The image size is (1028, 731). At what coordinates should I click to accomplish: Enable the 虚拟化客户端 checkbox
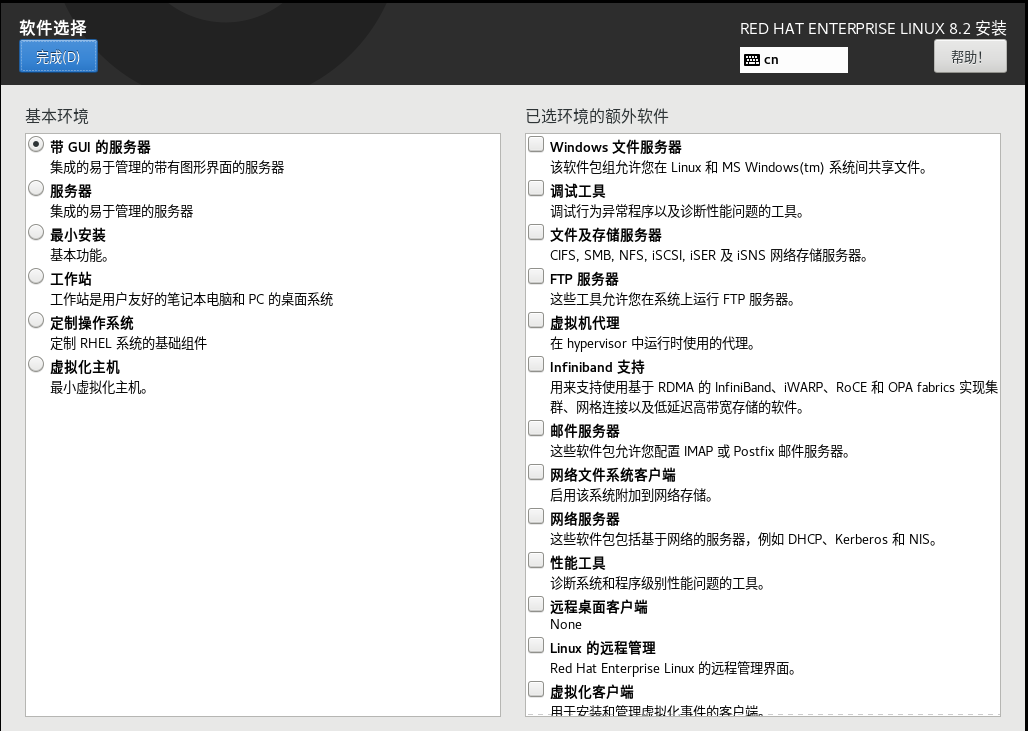[536, 689]
